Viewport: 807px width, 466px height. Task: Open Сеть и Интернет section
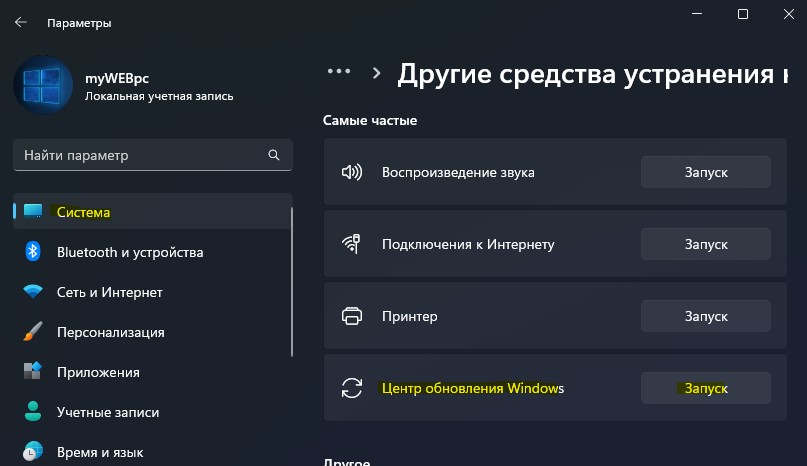pos(153,292)
